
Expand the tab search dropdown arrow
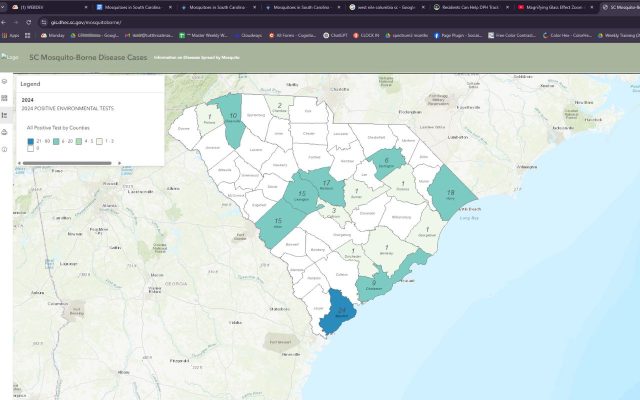tap(2, 7)
